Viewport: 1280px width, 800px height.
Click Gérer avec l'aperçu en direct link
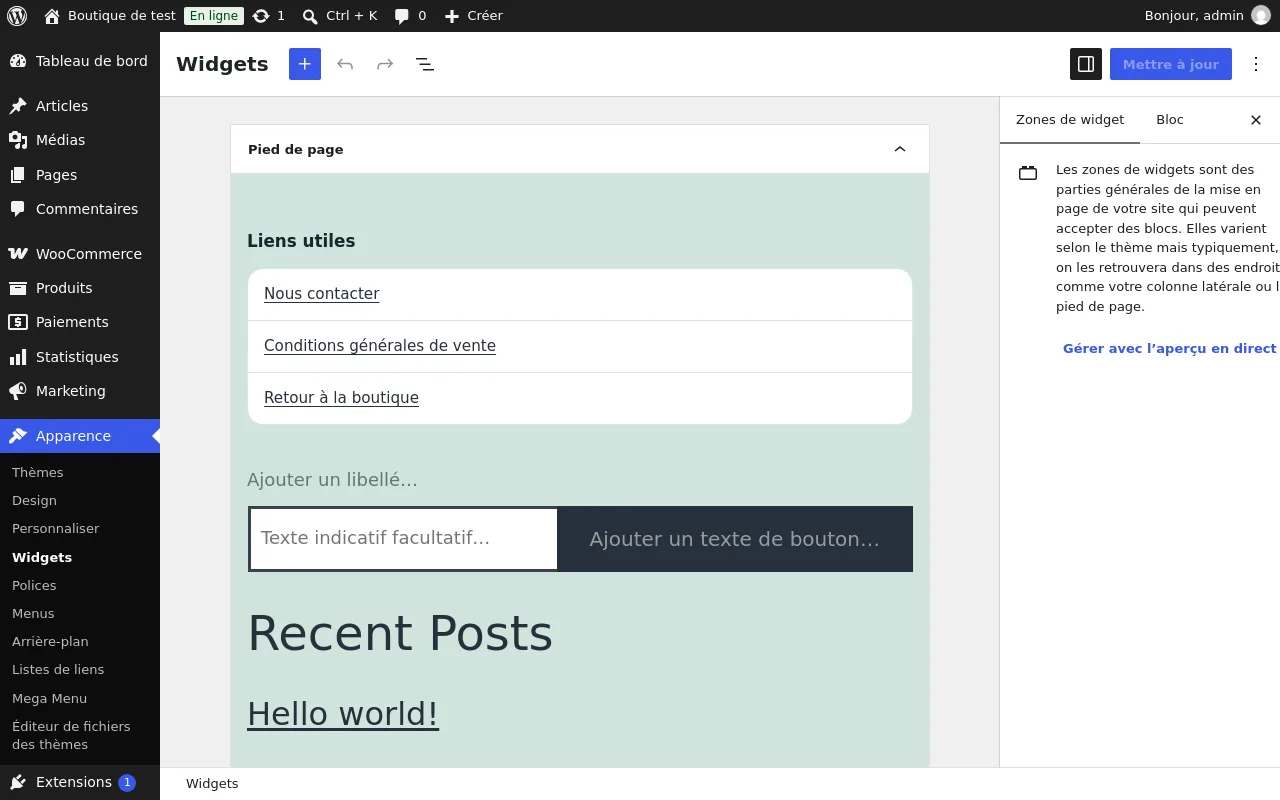point(1169,348)
